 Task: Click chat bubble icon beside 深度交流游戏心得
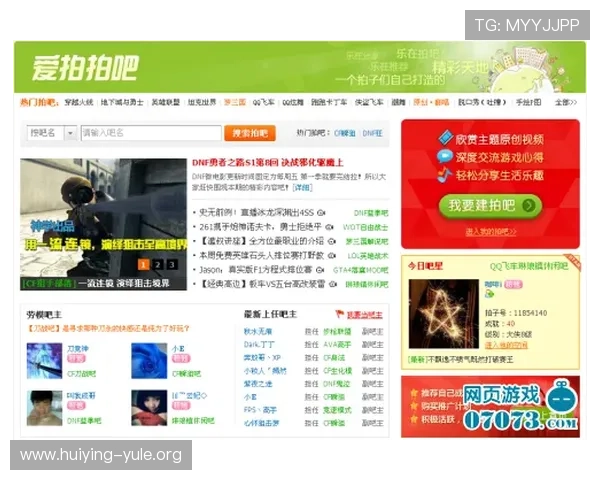(444, 157)
